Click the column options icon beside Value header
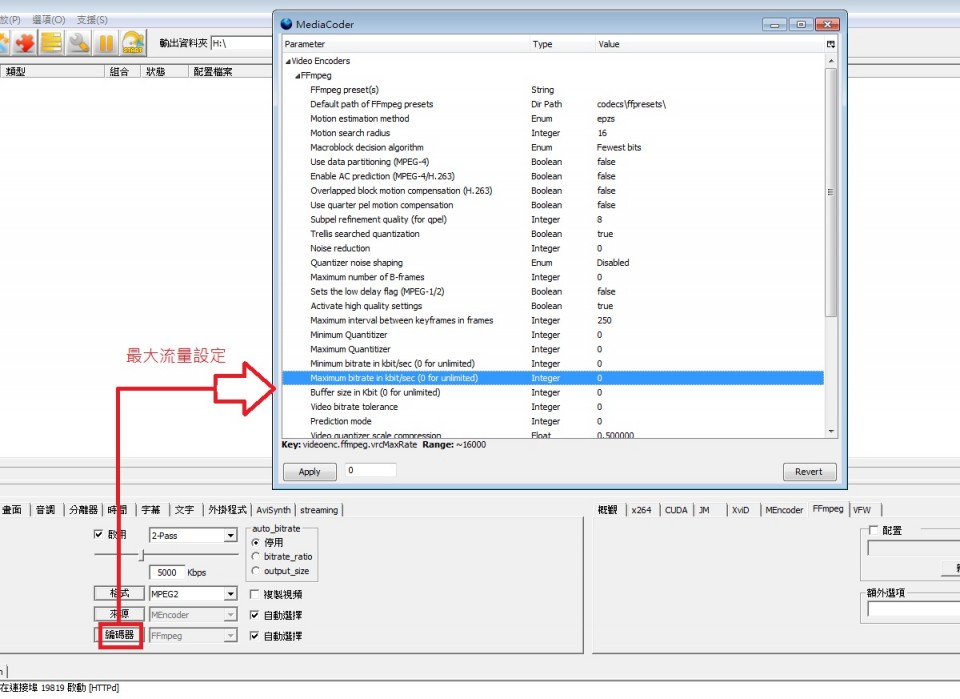 [x=830, y=45]
